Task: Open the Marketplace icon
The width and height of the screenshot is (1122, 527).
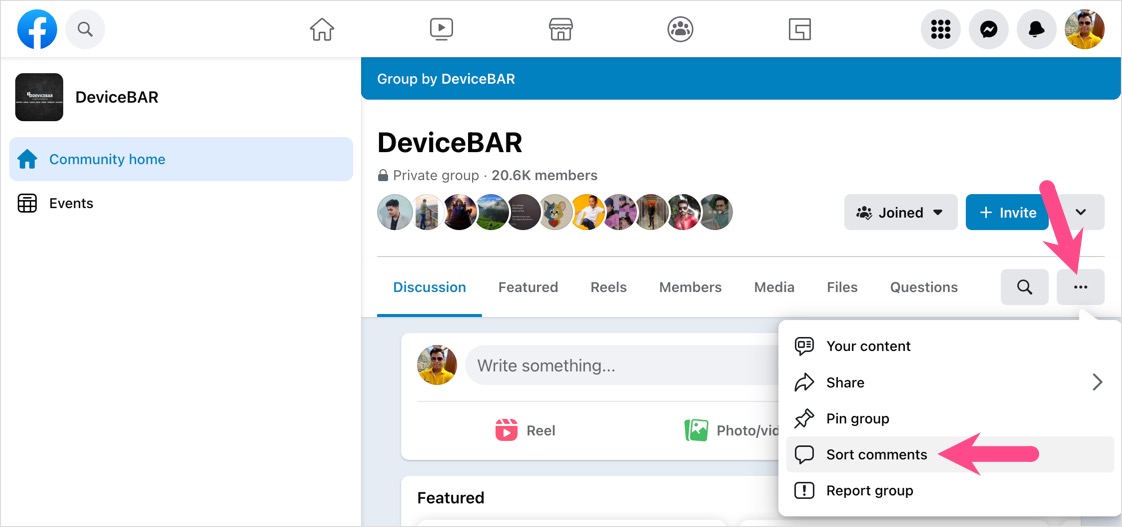Action: 561,29
